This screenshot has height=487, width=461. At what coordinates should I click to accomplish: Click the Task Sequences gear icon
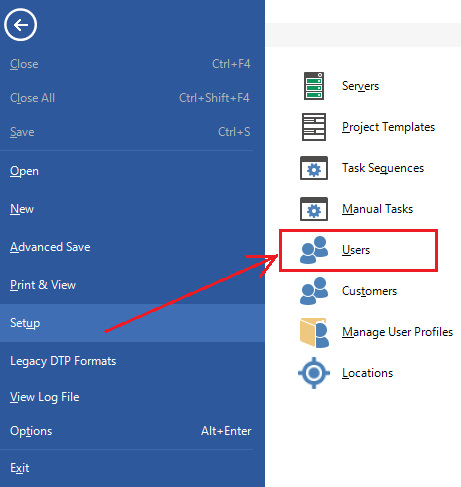click(314, 168)
